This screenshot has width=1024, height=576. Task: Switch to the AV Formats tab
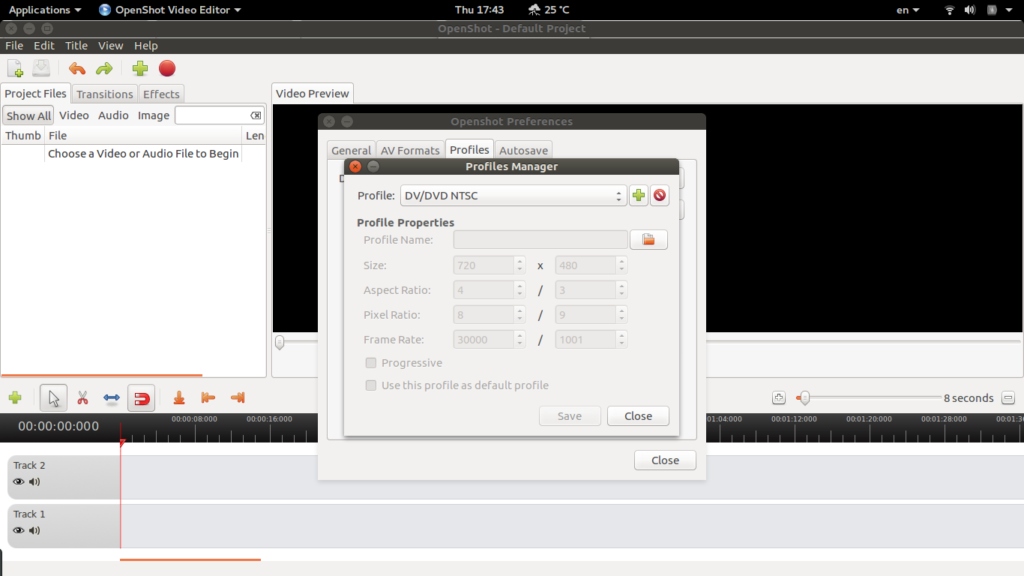point(410,150)
